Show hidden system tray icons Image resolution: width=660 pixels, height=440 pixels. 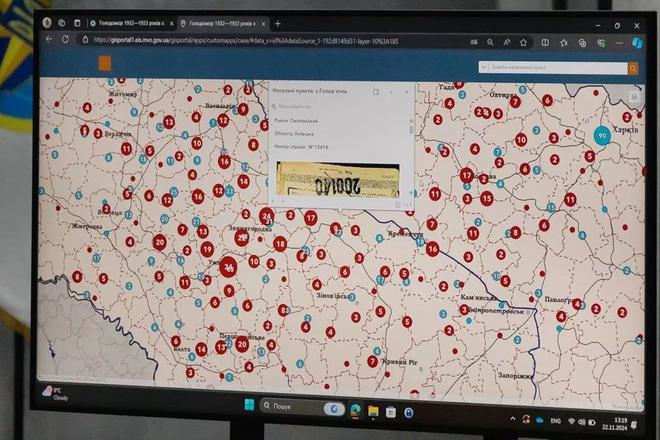[x=512, y=419]
